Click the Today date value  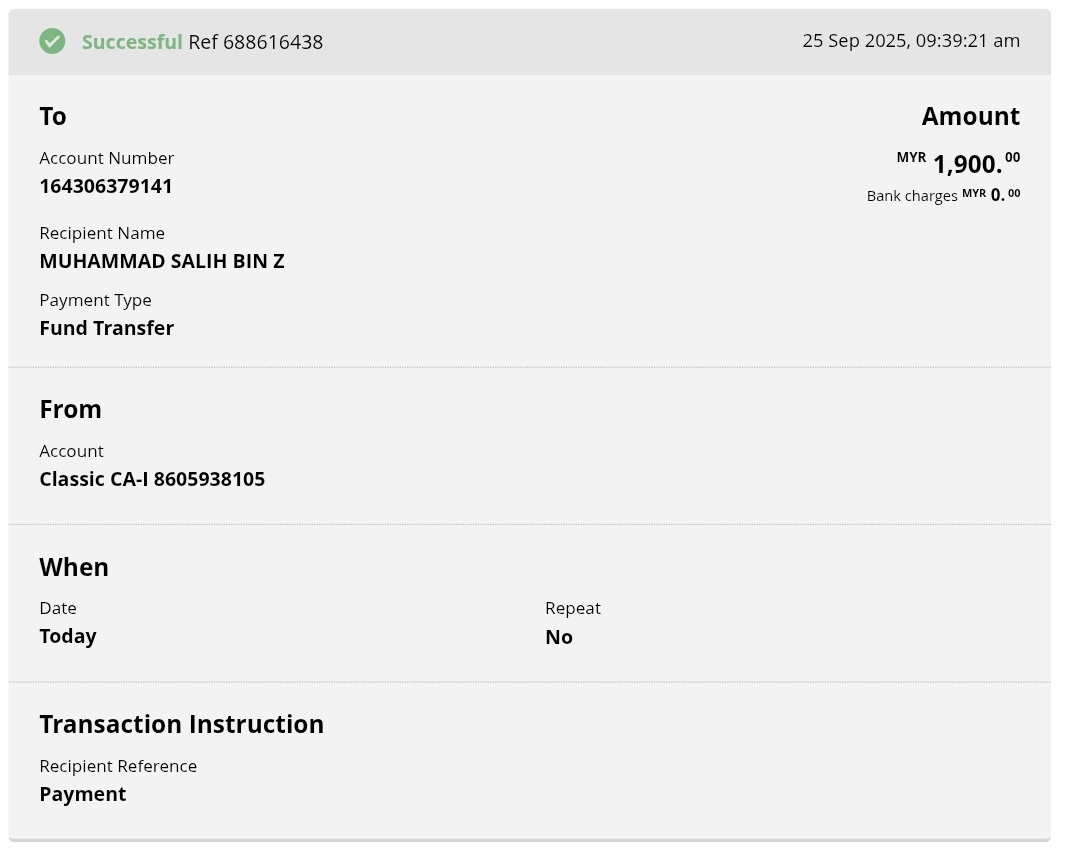point(68,636)
